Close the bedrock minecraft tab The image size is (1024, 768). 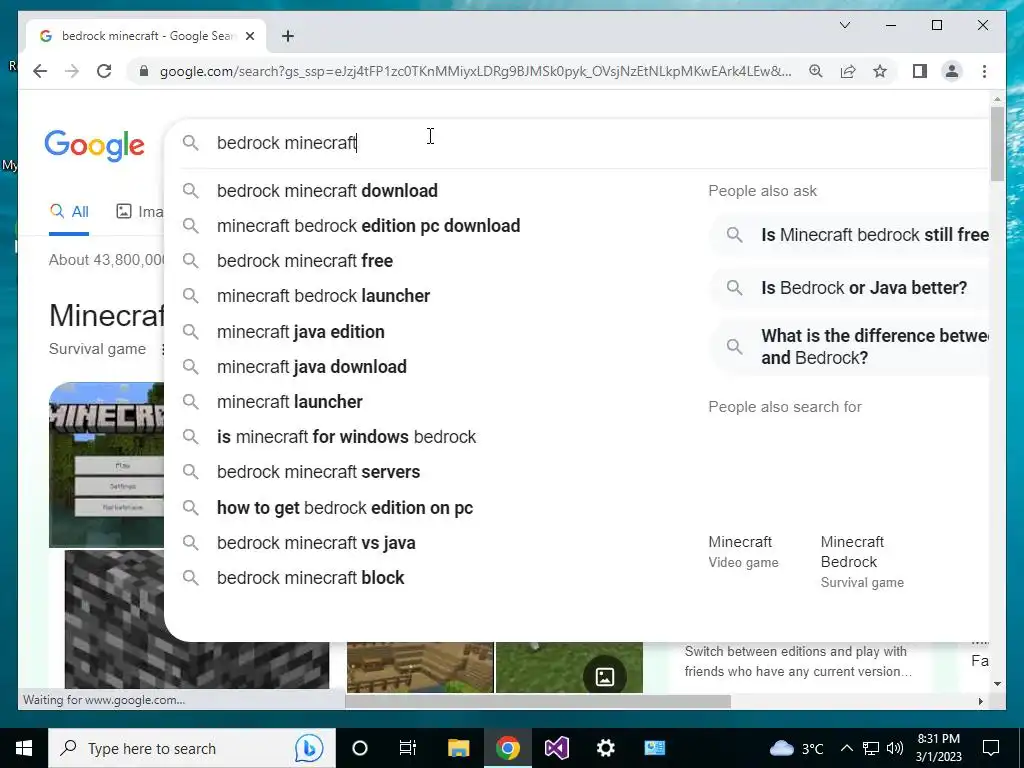(249, 36)
